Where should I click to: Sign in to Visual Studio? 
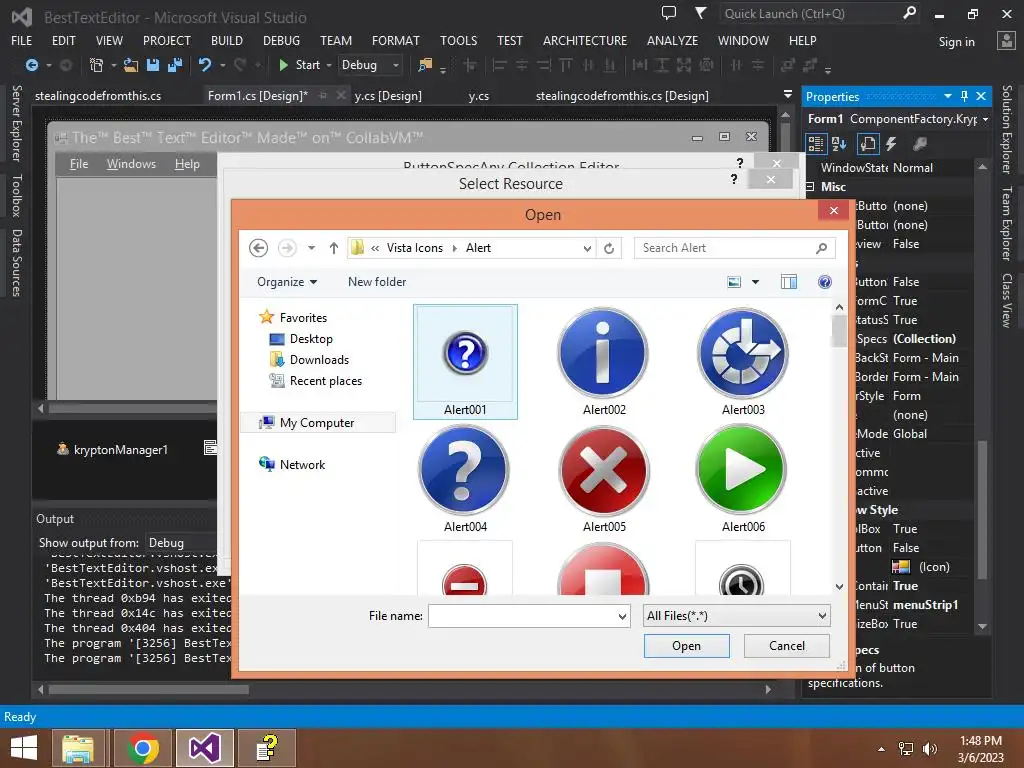tap(956, 42)
